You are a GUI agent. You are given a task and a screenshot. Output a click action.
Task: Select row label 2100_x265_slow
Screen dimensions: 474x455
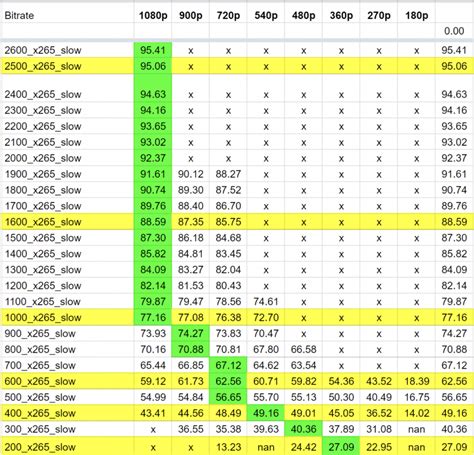67,142
